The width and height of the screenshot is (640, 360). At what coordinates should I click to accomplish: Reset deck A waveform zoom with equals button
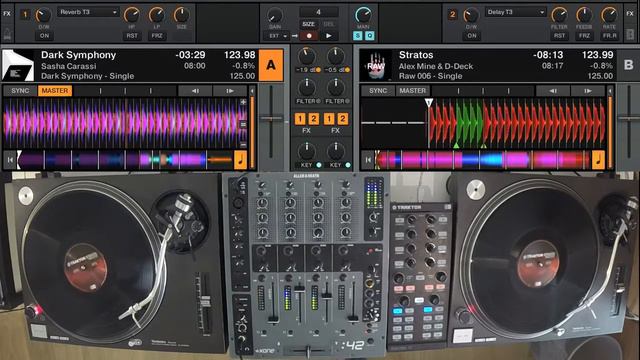point(243,124)
